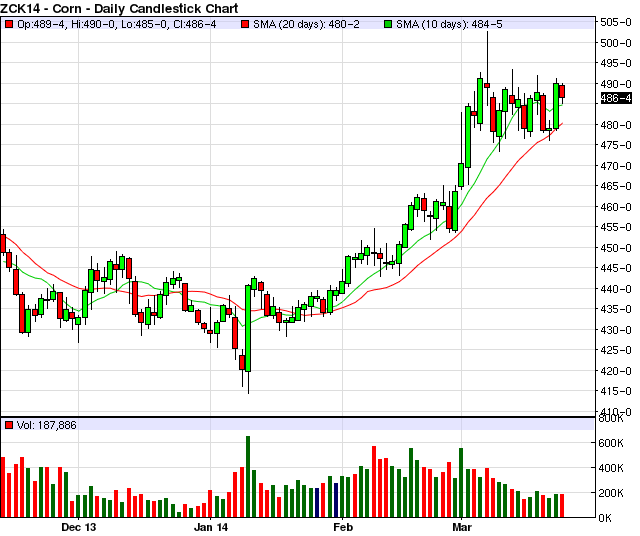Viewport: 640px width, 536px height.
Task: Click the red Vol legend swatch
Action: 9,425
